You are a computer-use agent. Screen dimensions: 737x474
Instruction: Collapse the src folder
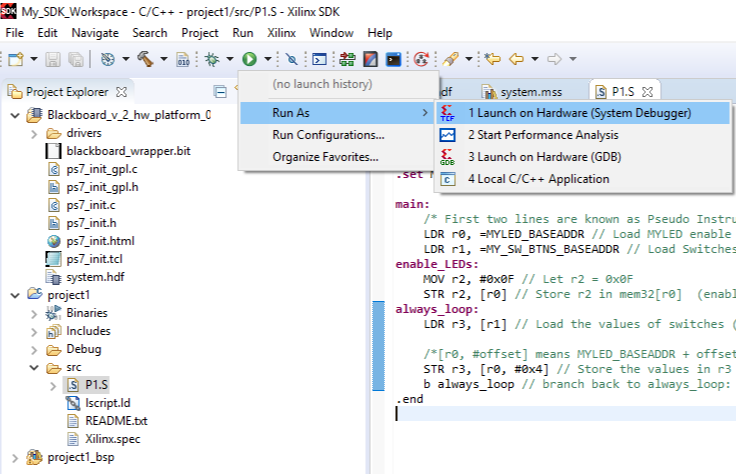point(34,368)
